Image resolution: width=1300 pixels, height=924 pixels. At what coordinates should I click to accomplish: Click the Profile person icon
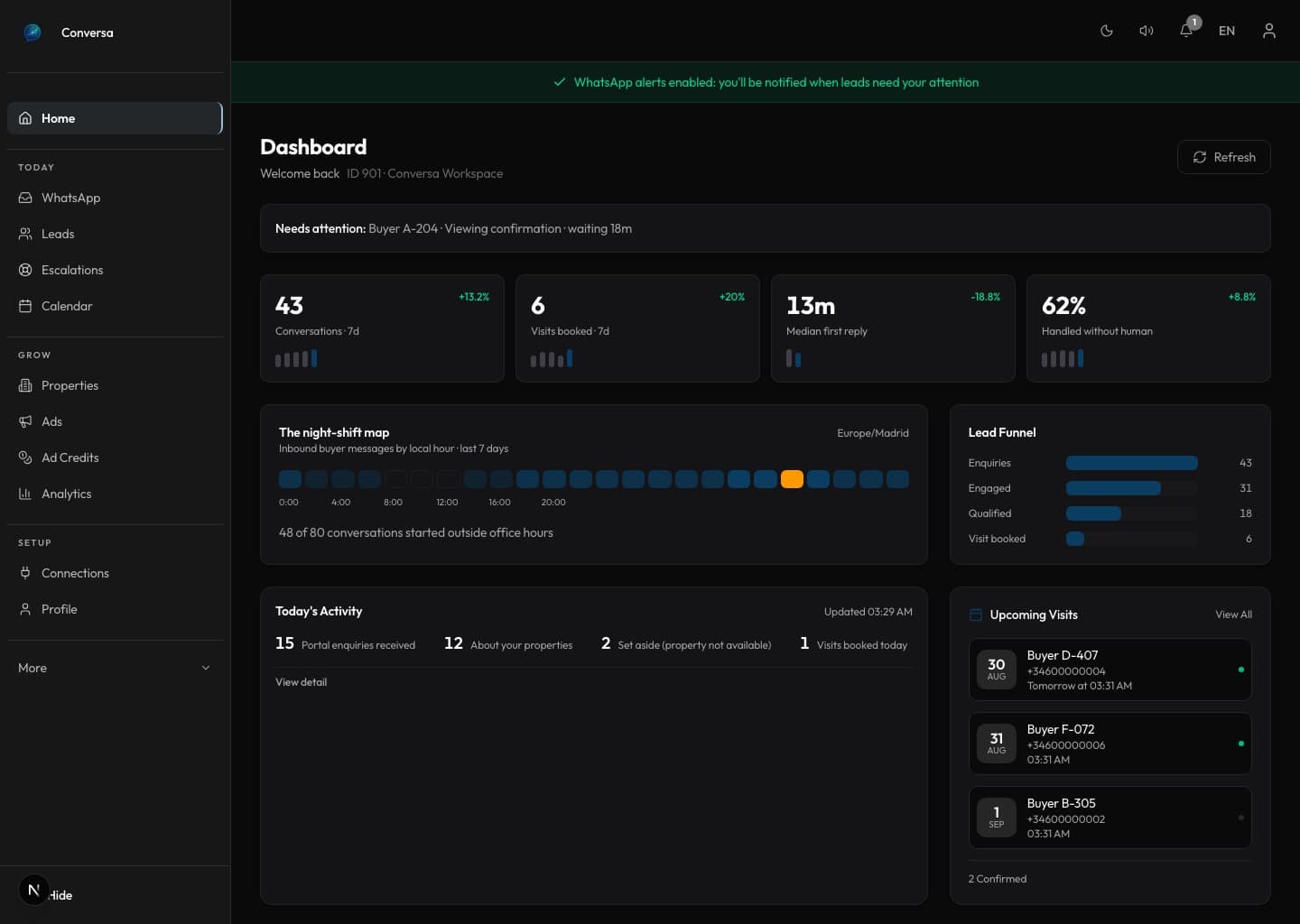coord(25,609)
